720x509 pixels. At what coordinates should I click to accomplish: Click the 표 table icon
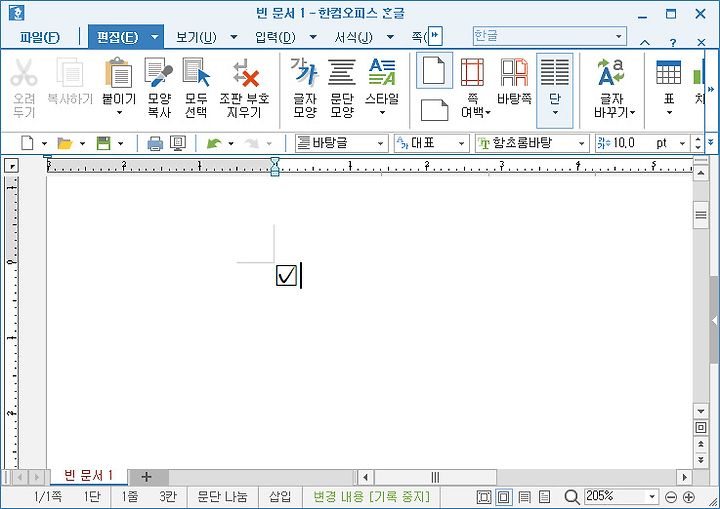click(669, 73)
